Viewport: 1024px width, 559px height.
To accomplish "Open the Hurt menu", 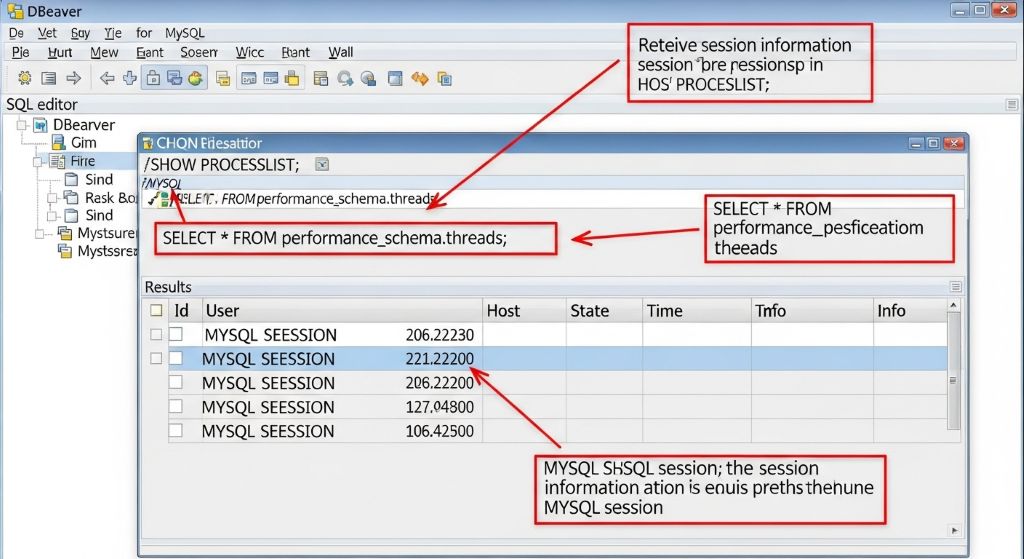I will tap(60, 52).
